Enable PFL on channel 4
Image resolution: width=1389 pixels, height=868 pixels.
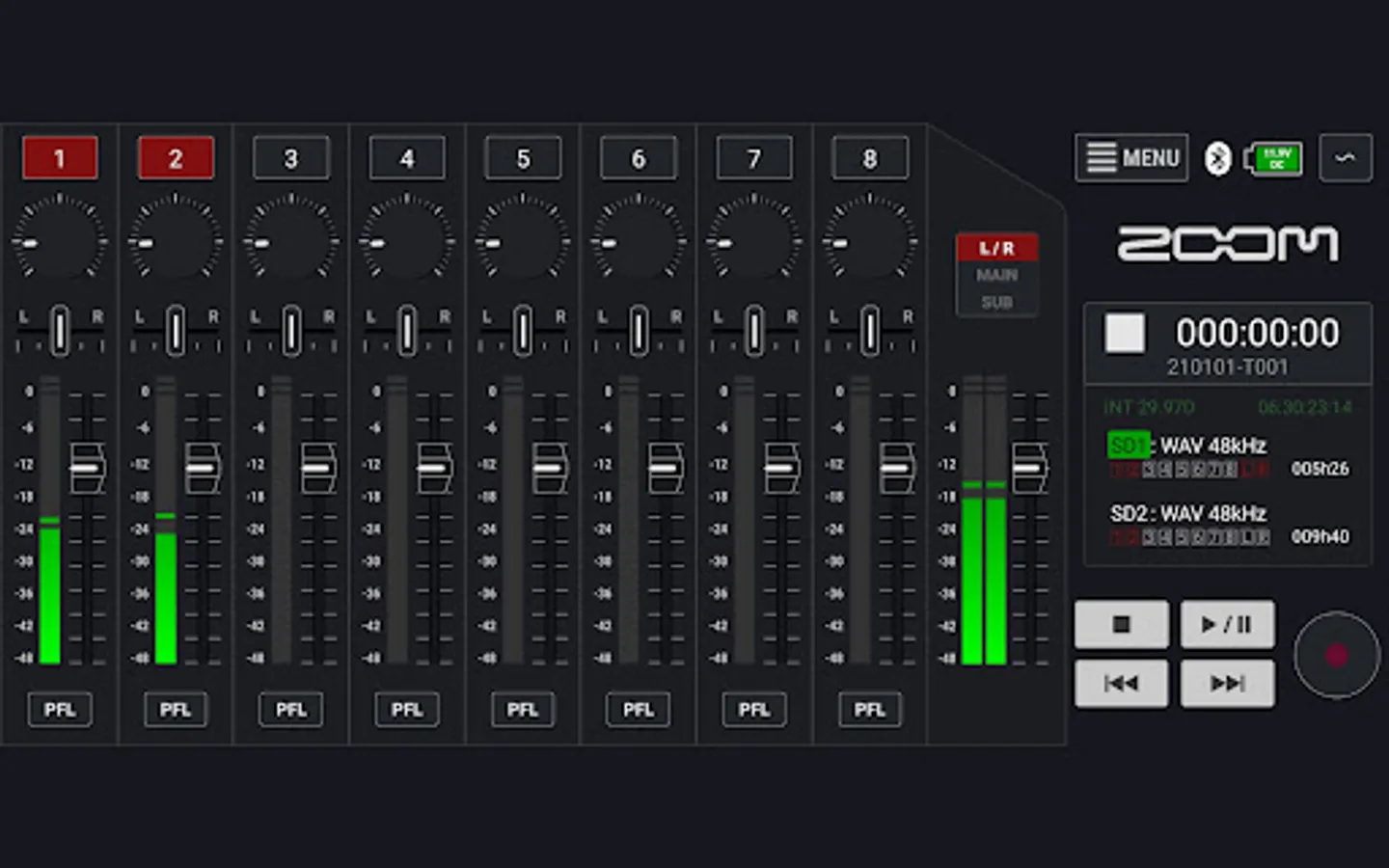[x=407, y=710]
